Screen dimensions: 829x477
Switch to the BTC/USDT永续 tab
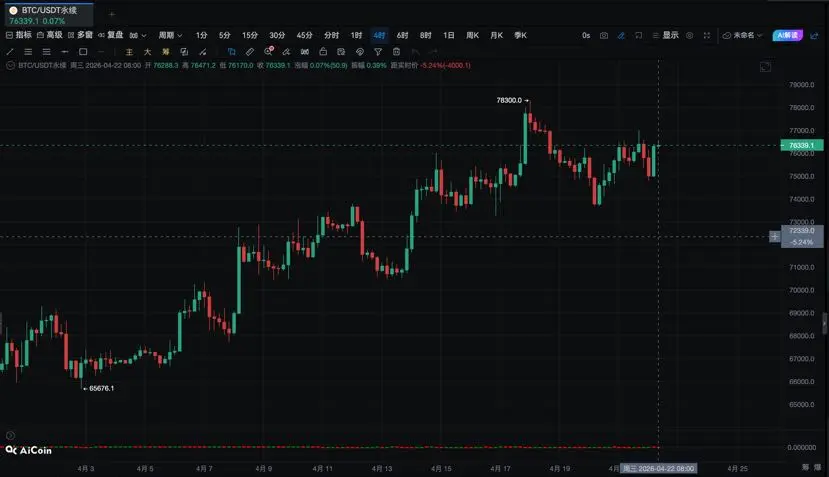click(49, 15)
